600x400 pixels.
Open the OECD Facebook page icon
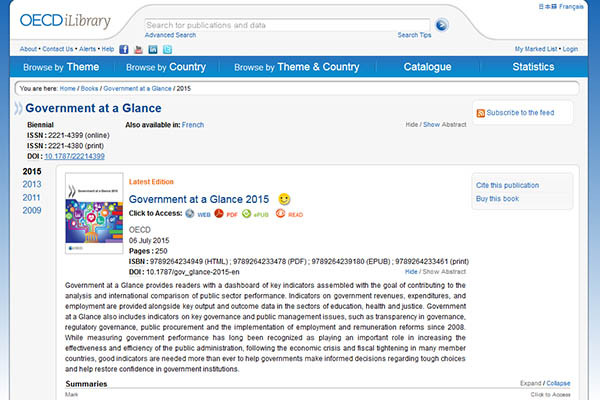tap(124, 49)
